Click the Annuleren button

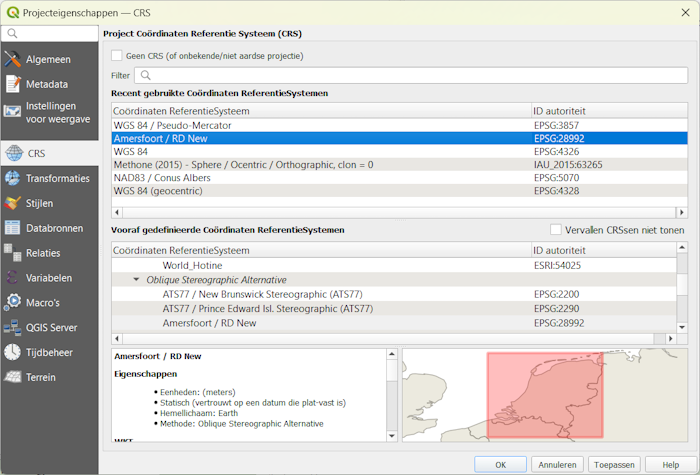[x=557, y=465]
